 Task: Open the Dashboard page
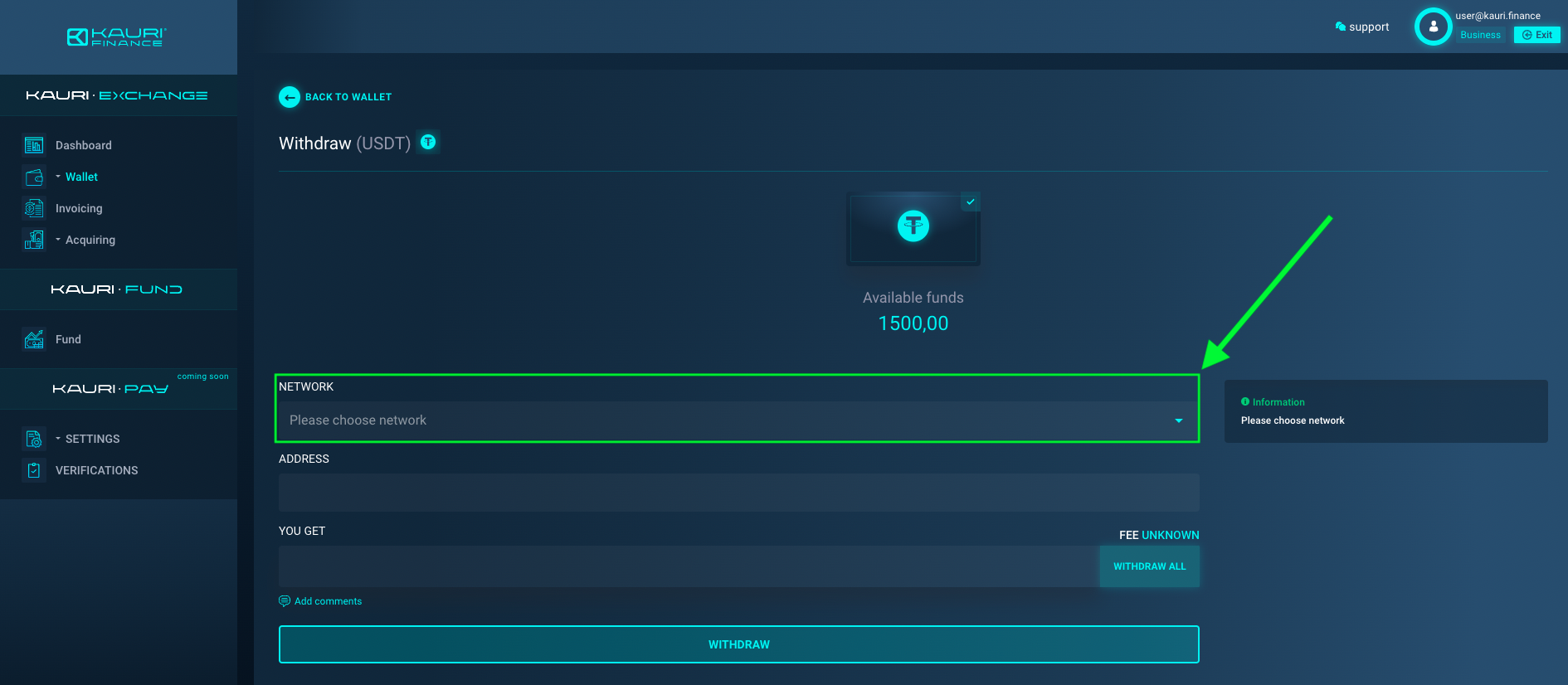83,145
